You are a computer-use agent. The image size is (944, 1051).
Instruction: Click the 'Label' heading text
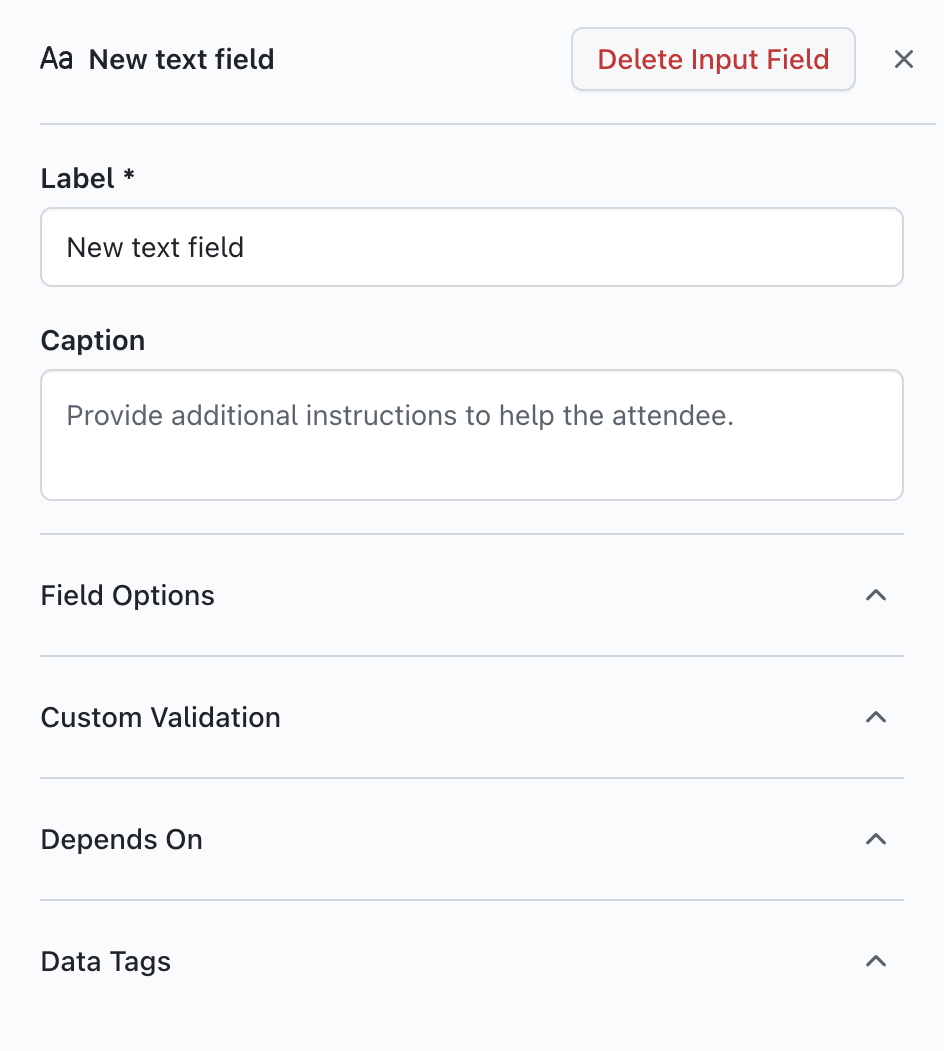[78, 179]
